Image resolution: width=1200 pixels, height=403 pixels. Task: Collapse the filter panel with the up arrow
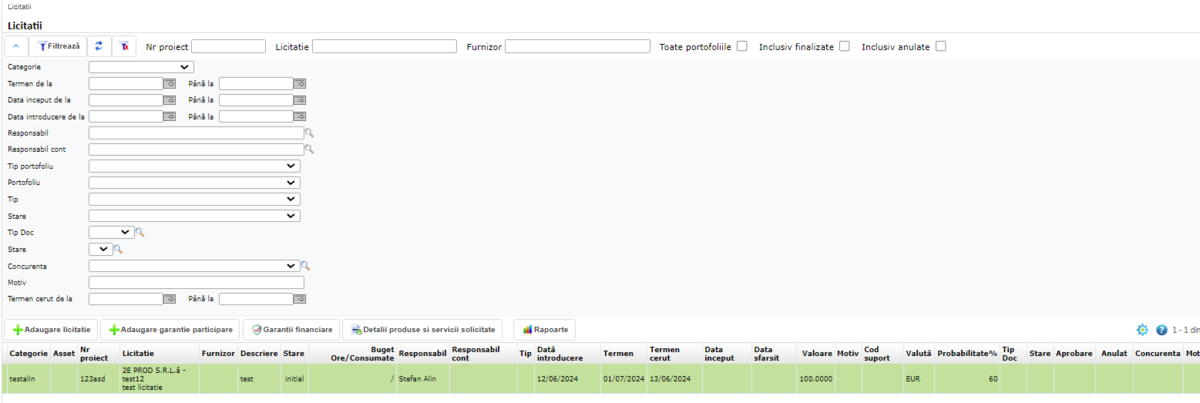(17, 47)
